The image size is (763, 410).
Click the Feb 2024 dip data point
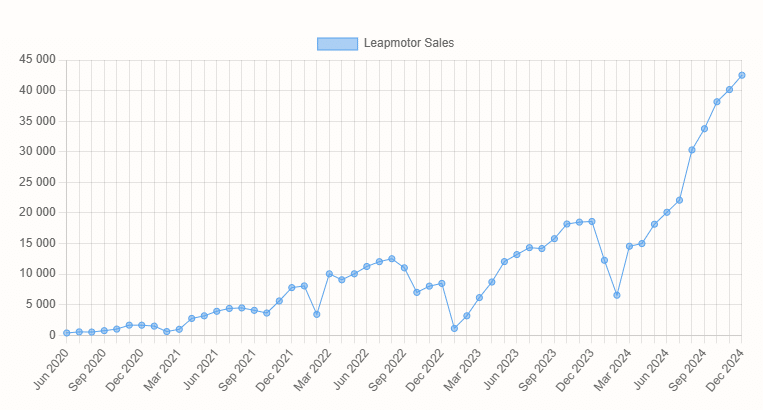tap(617, 295)
